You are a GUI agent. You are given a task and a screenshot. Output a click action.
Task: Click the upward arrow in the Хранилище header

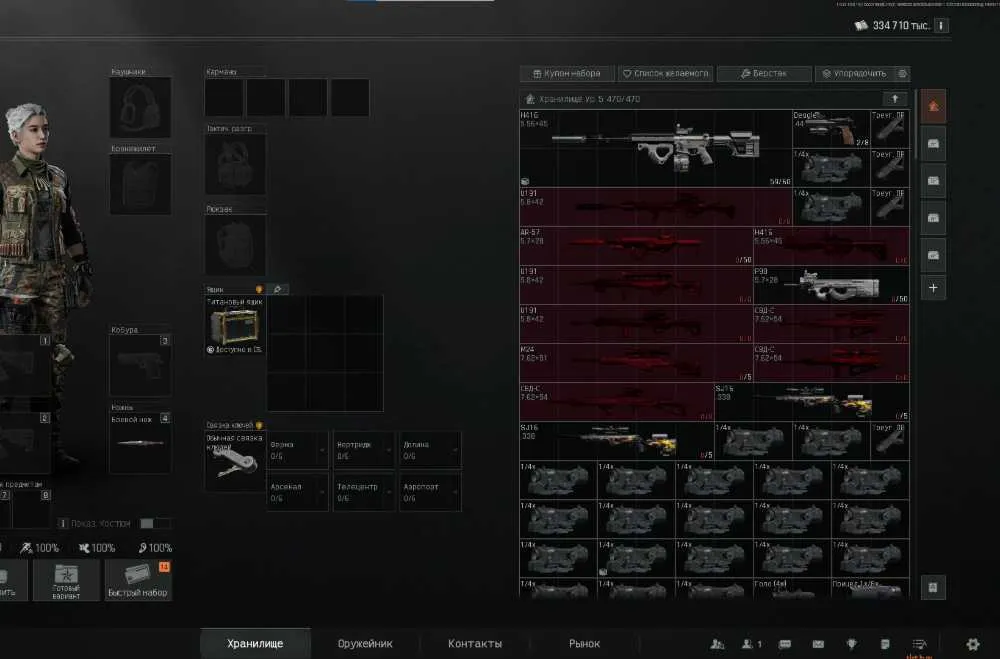pos(895,99)
